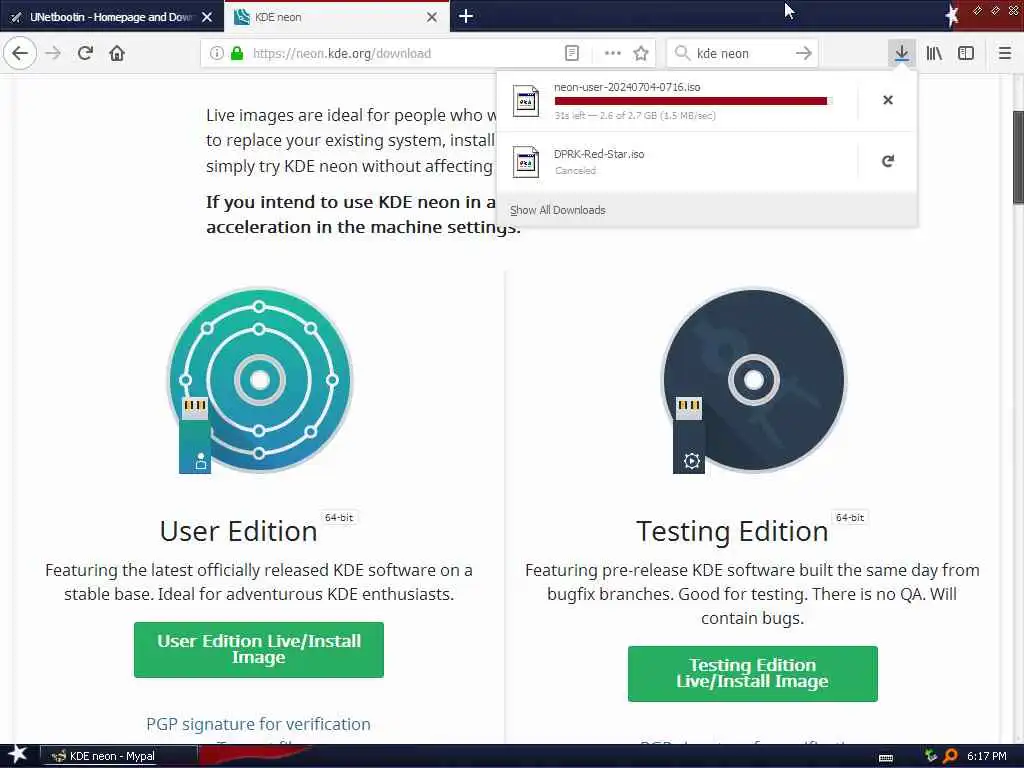Image resolution: width=1024 pixels, height=768 pixels.
Task: Close the KDE neon tab
Action: [432, 17]
